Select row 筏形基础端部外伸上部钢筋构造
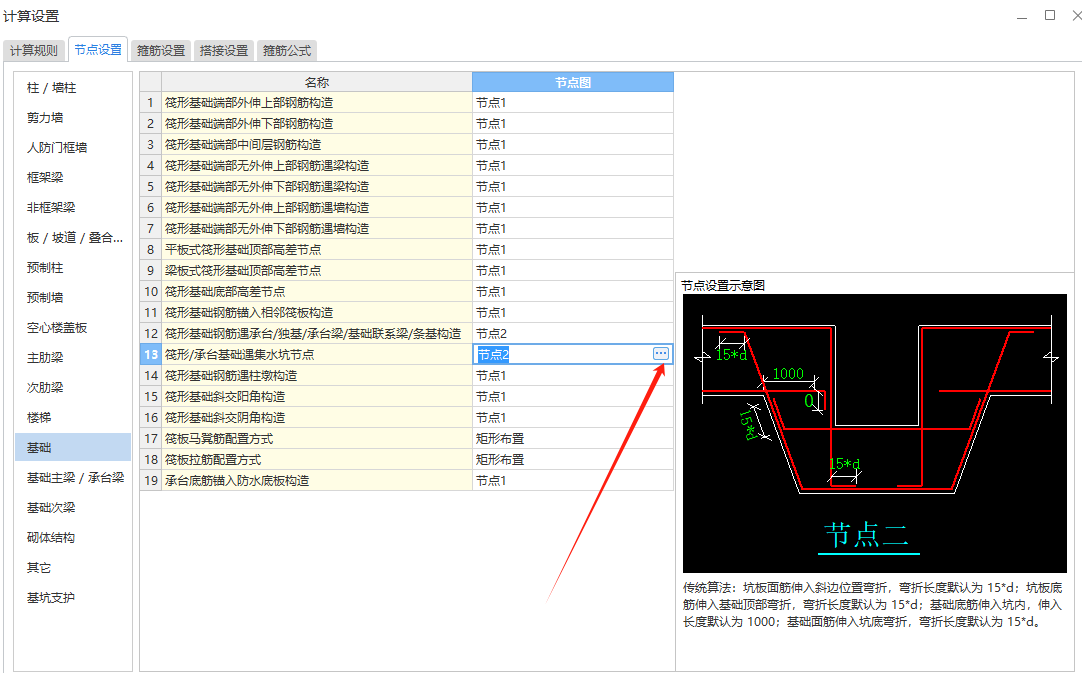The height and width of the screenshot is (673, 1082). pyautogui.click(x=317, y=103)
